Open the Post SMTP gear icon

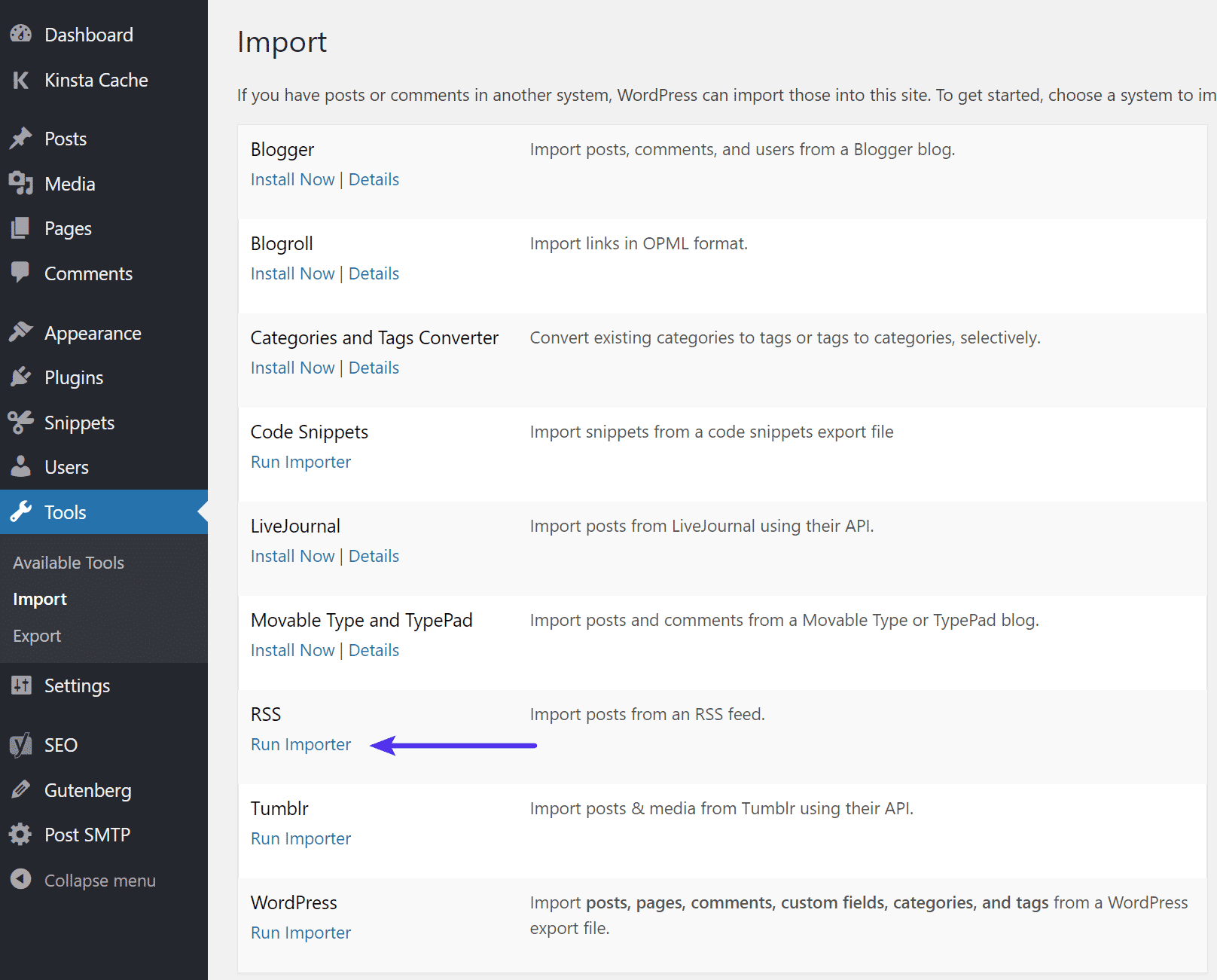(x=21, y=834)
